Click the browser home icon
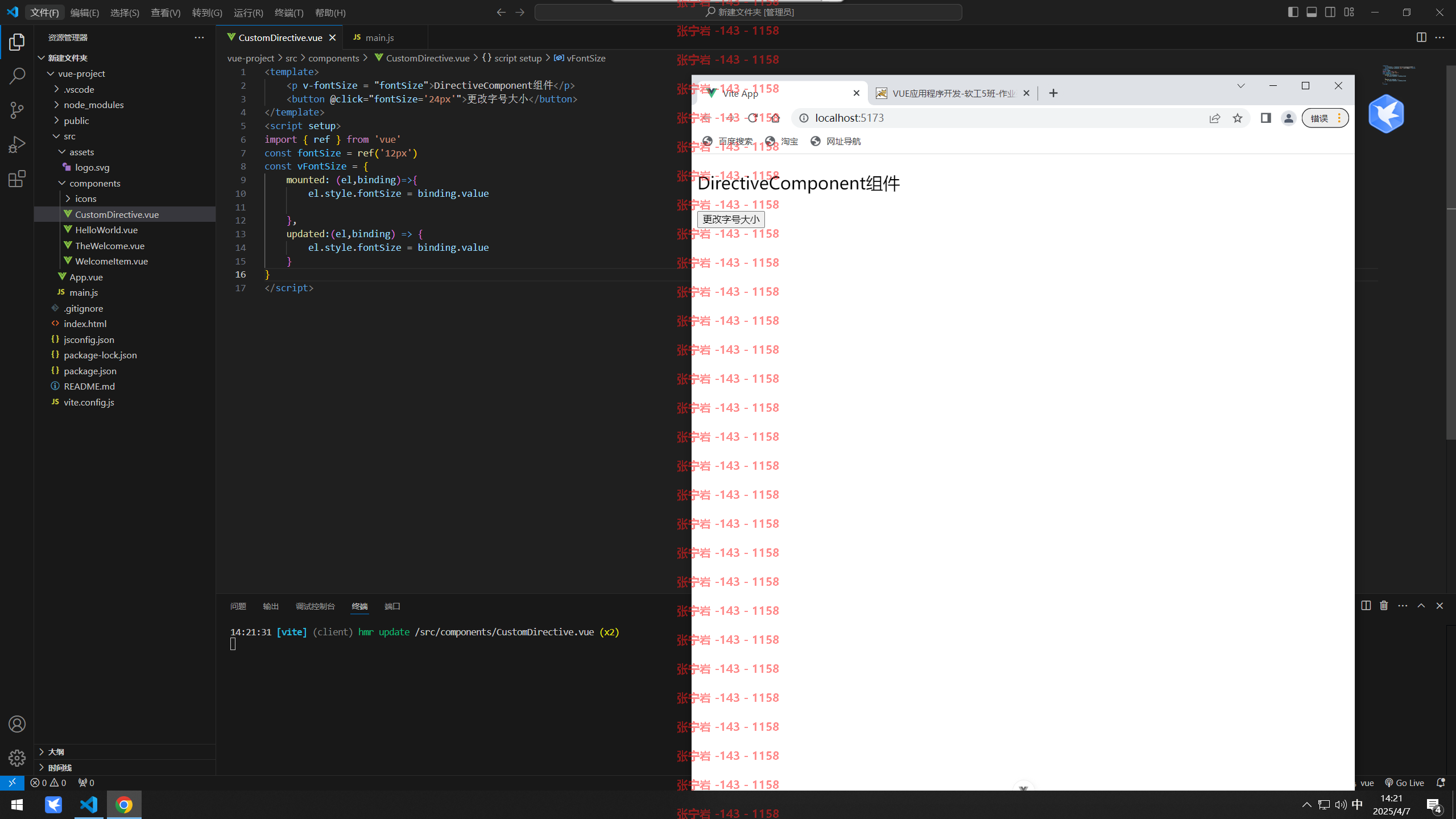 775,118
